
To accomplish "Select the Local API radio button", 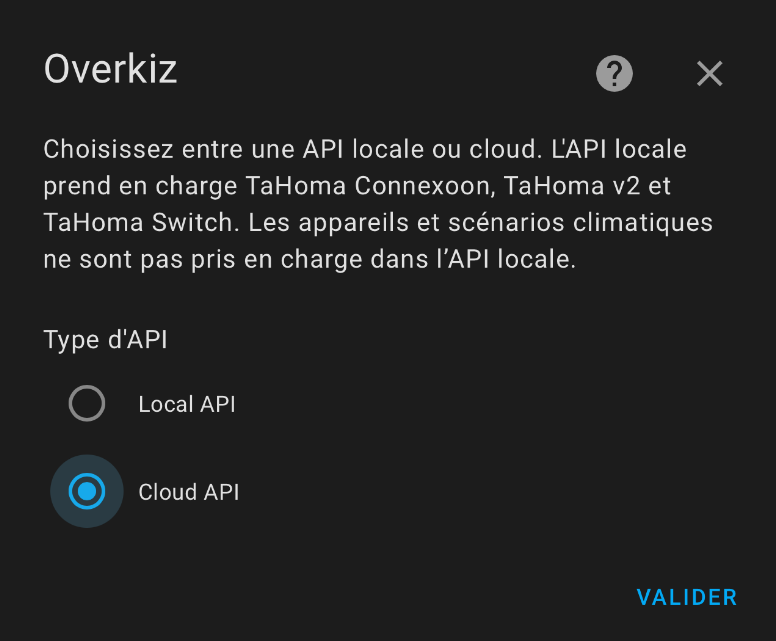I will pos(87,403).
